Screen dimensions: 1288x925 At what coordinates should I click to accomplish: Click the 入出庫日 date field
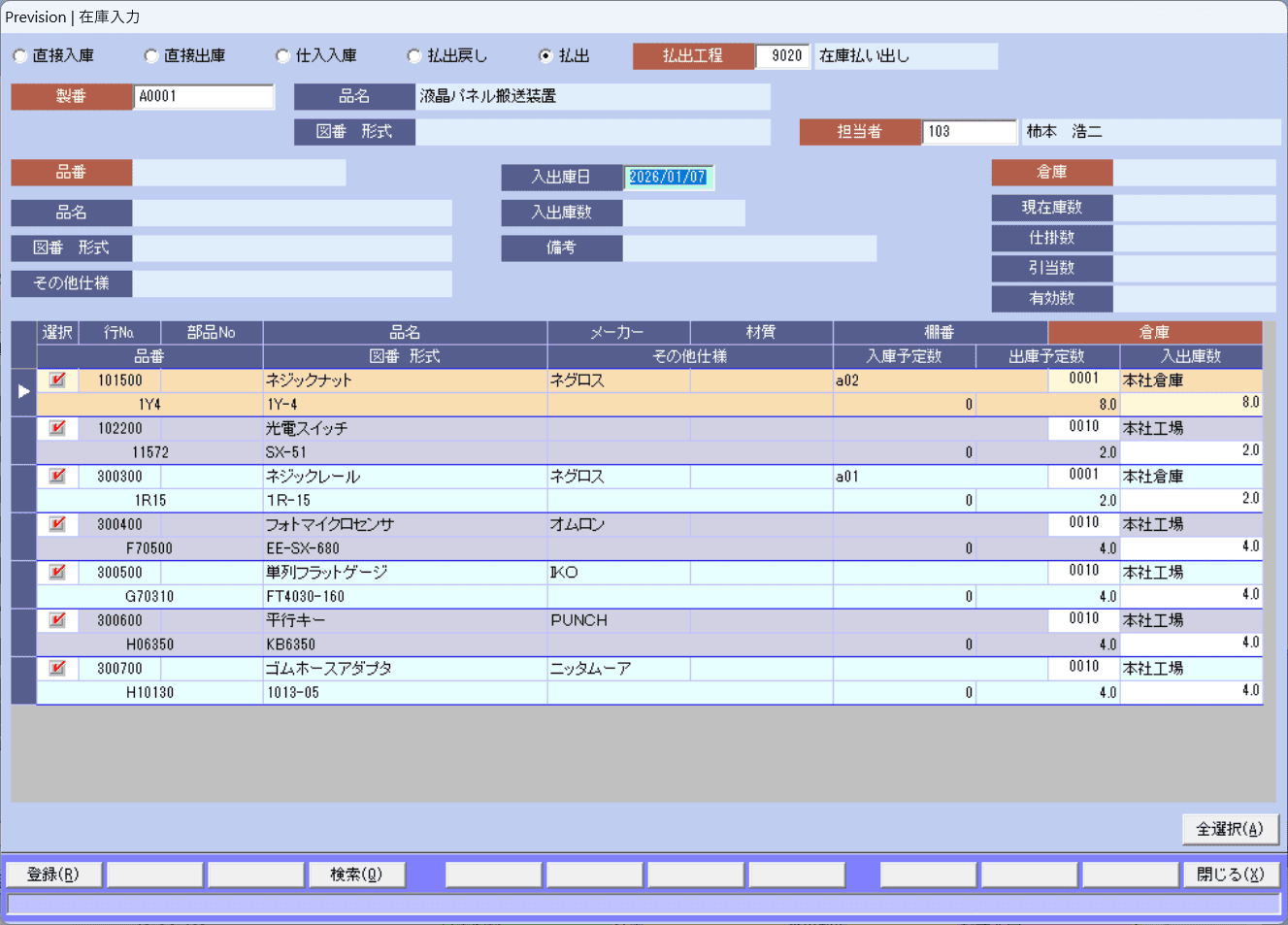tap(668, 177)
